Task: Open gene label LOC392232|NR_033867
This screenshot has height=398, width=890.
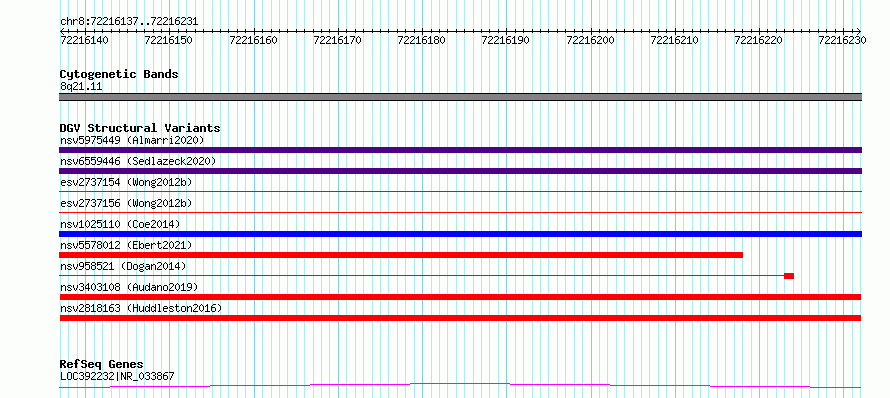Action: pos(117,376)
